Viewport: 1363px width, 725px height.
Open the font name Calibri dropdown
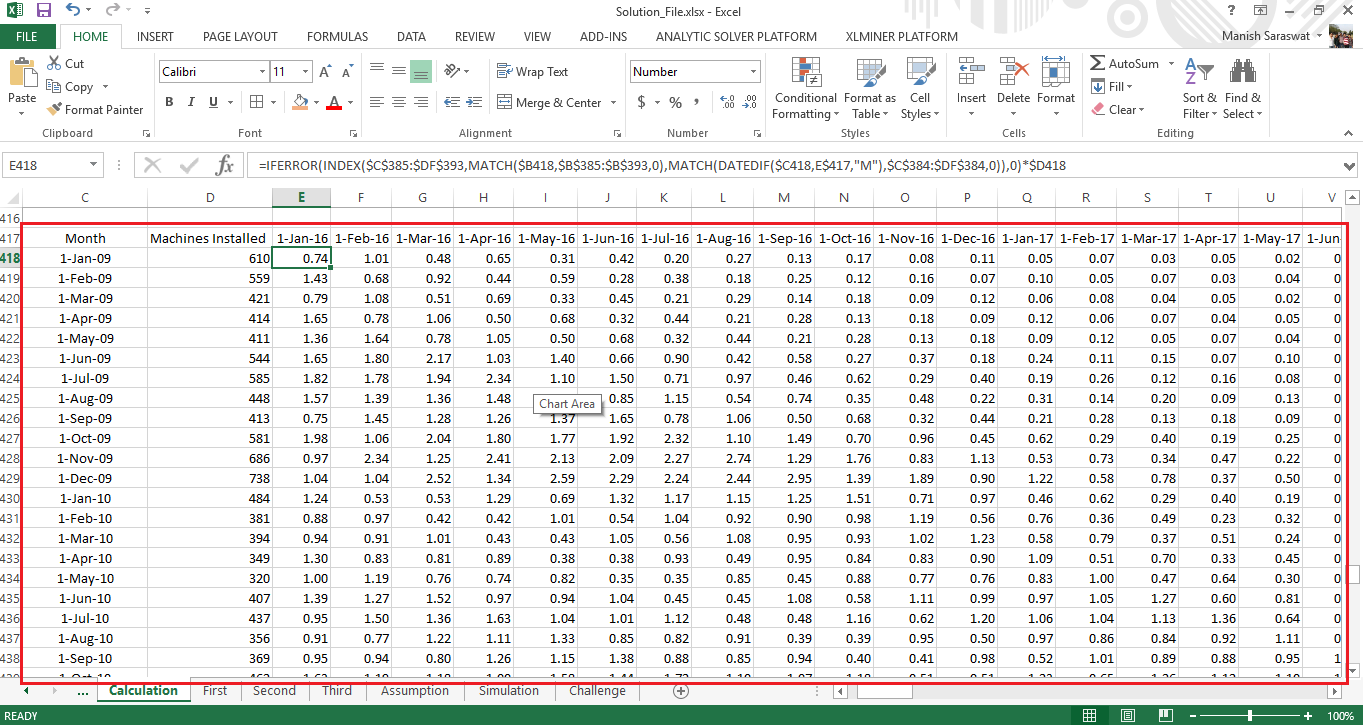coord(263,72)
